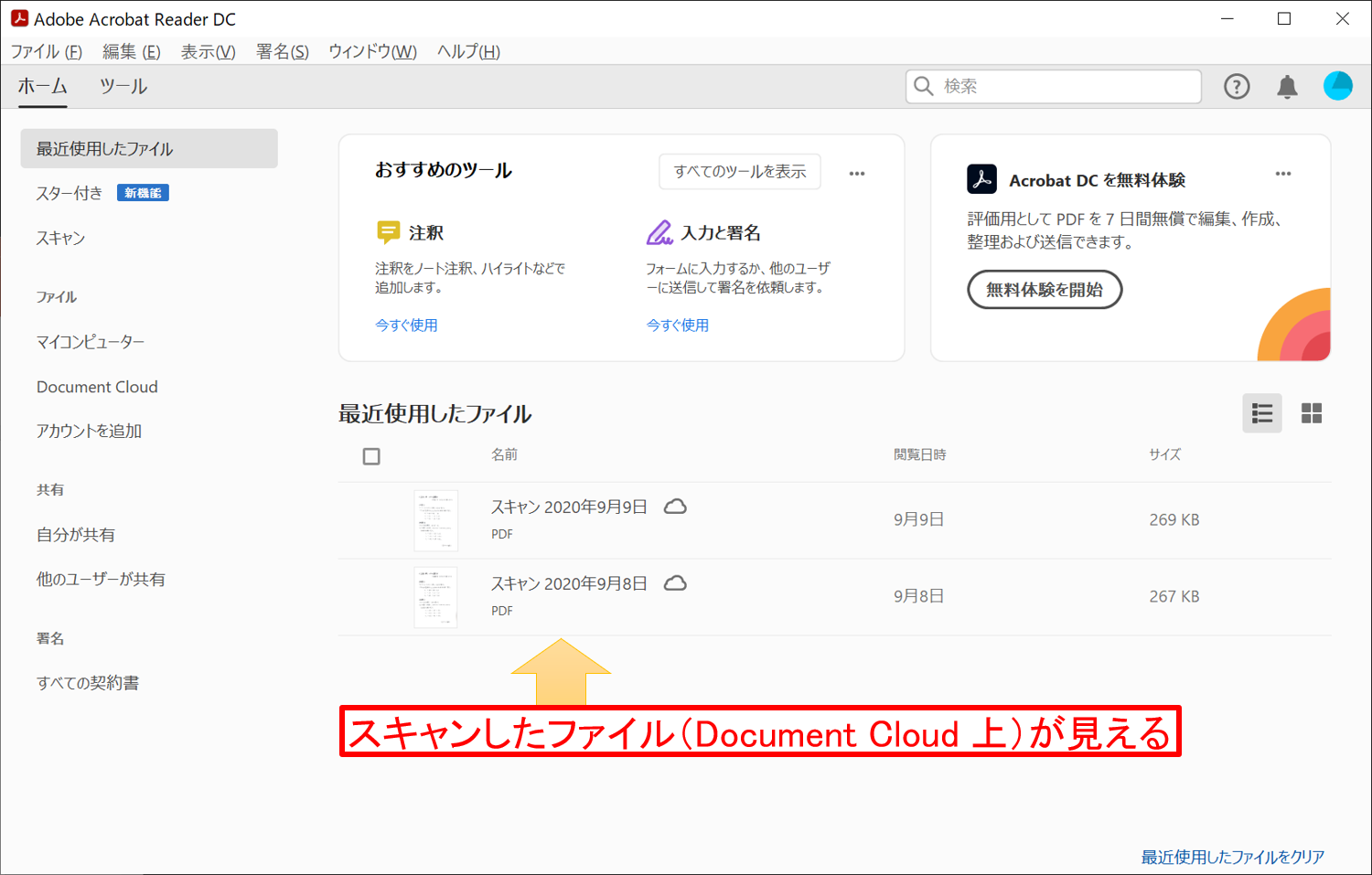Switch to the ホーム tab
1372x875 pixels.
[x=43, y=87]
